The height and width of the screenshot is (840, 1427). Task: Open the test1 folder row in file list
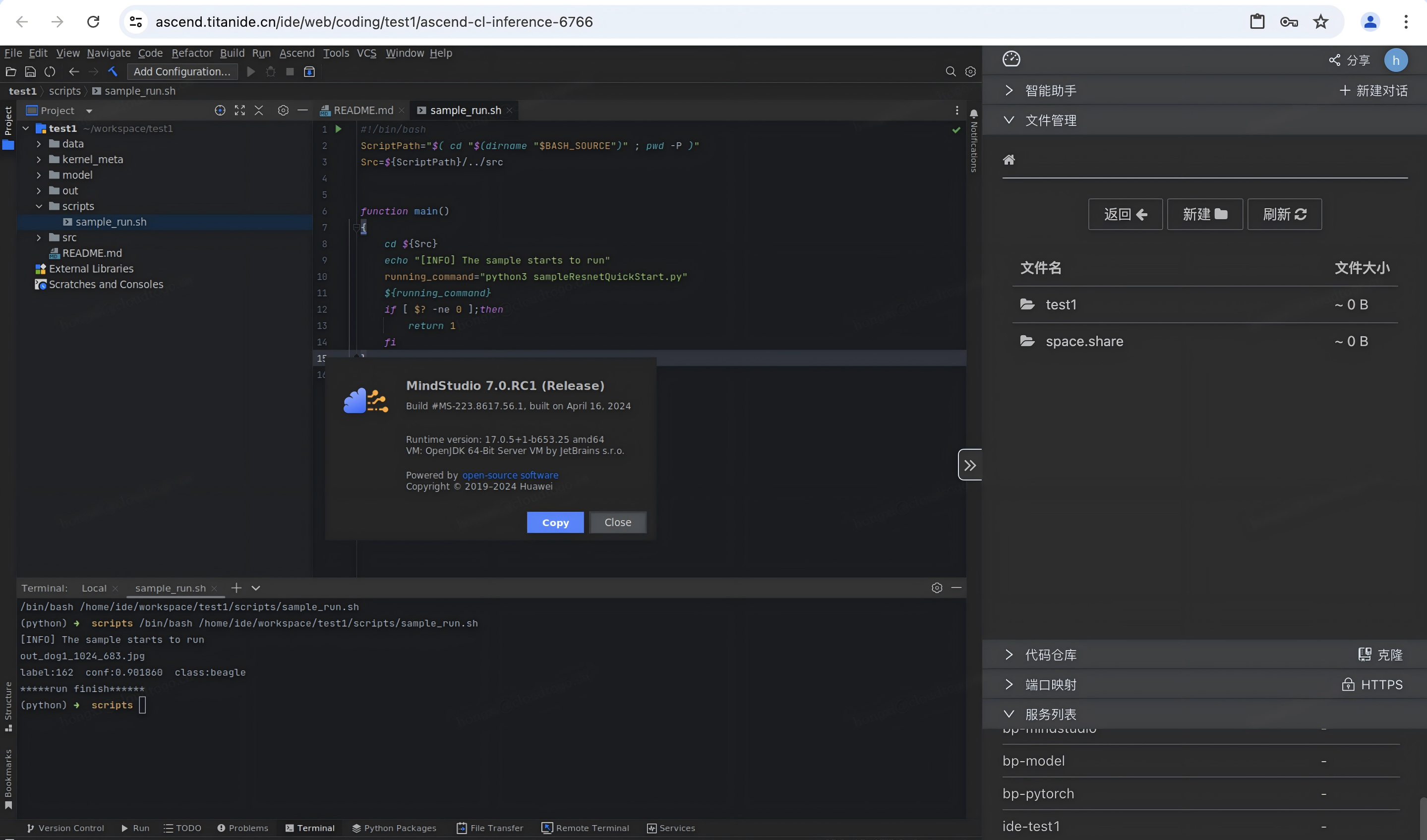click(x=1060, y=305)
